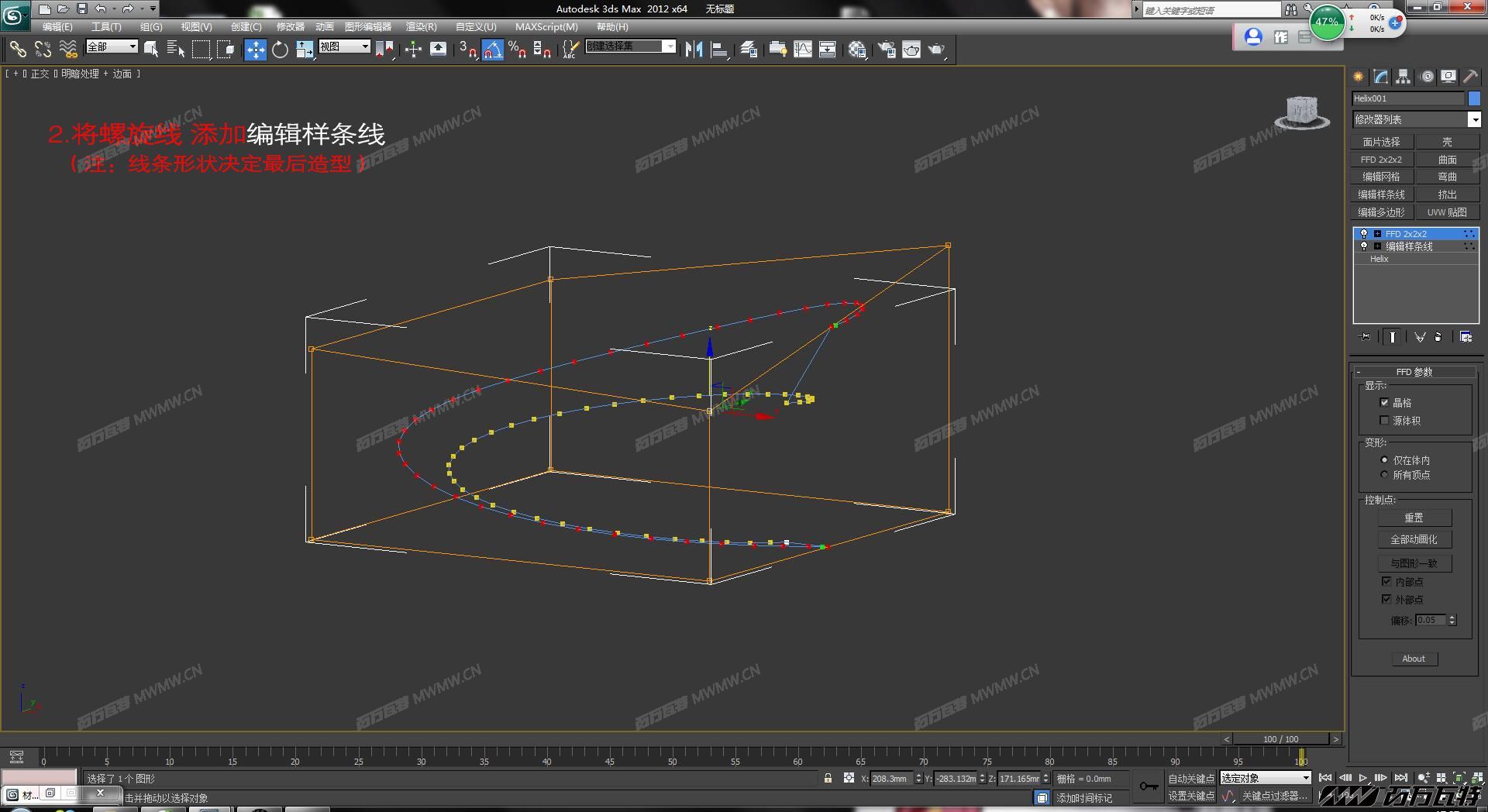The height and width of the screenshot is (812, 1488).
Task: Open the Render Setup icon
Action: pyautogui.click(x=887, y=50)
